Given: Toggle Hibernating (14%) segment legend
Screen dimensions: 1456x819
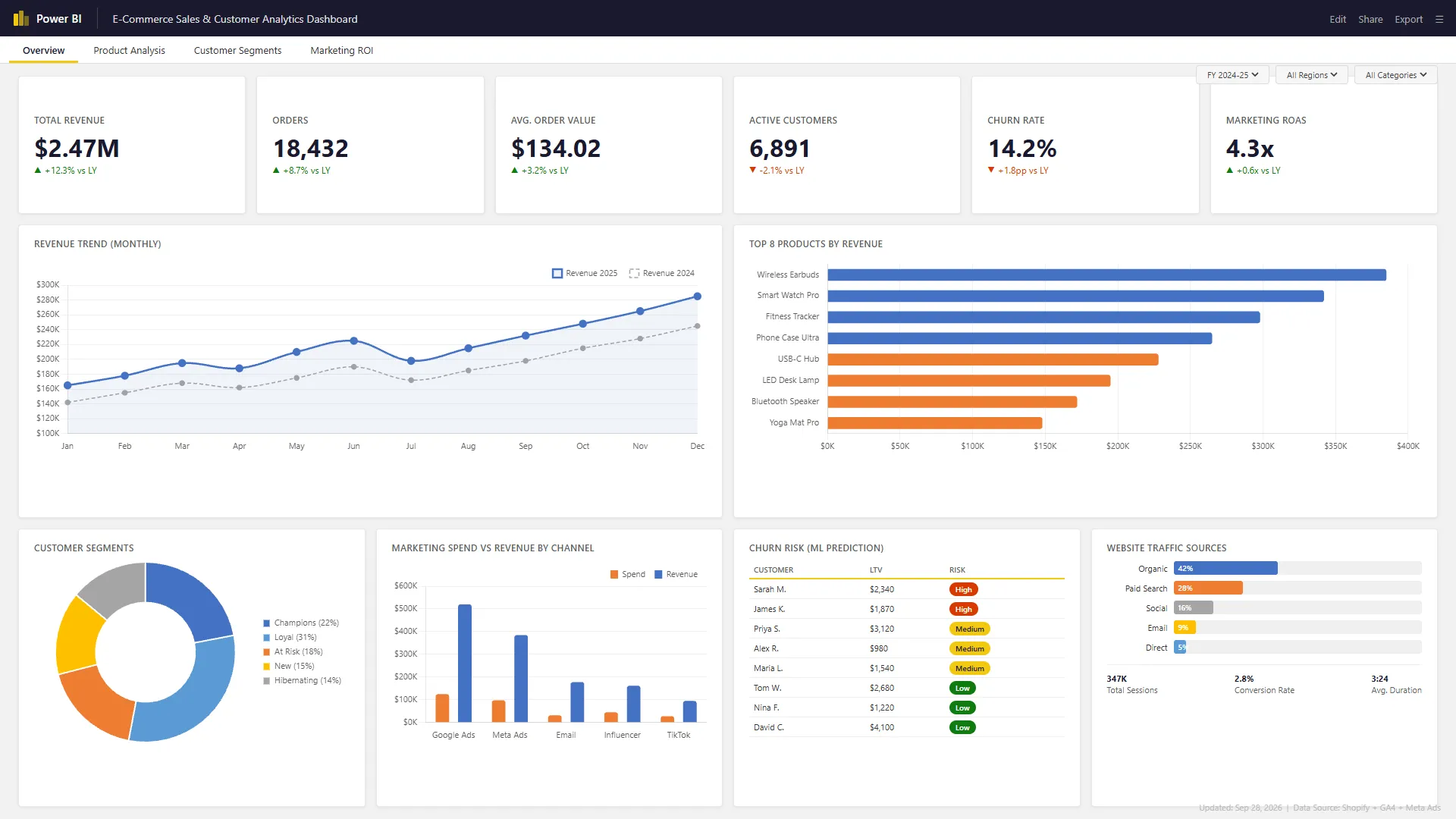Looking at the screenshot, I should click(303, 680).
